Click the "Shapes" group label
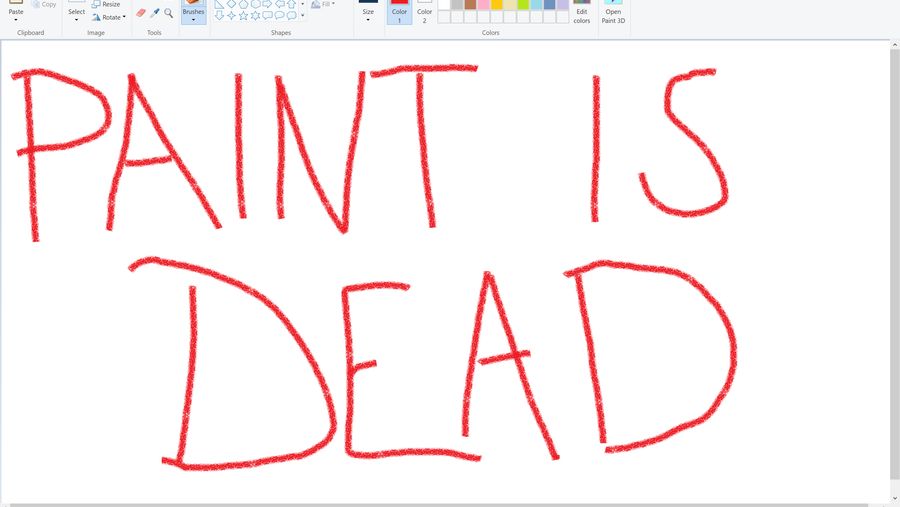 coord(281,33)
